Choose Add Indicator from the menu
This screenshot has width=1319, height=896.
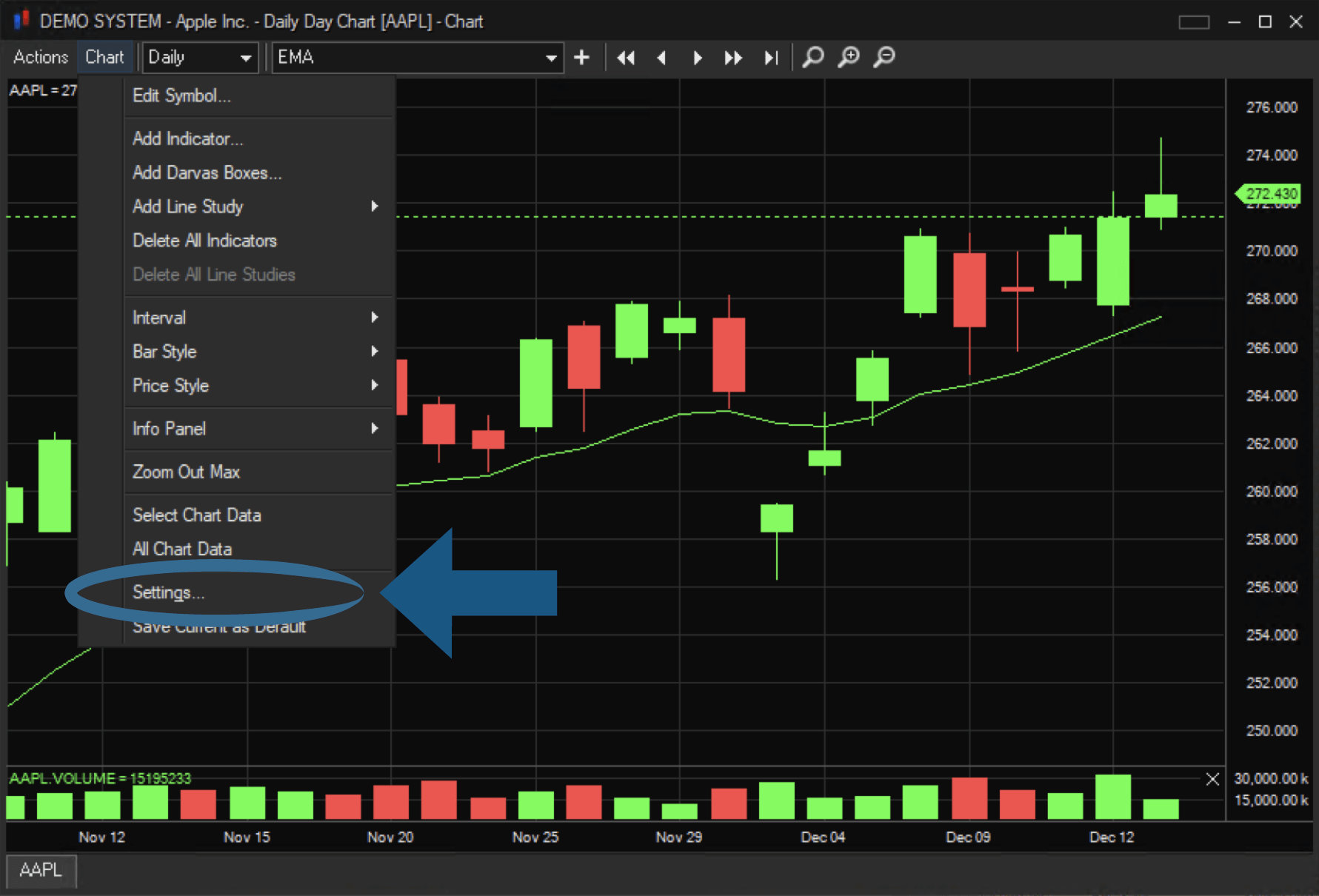tap(188, 138)
